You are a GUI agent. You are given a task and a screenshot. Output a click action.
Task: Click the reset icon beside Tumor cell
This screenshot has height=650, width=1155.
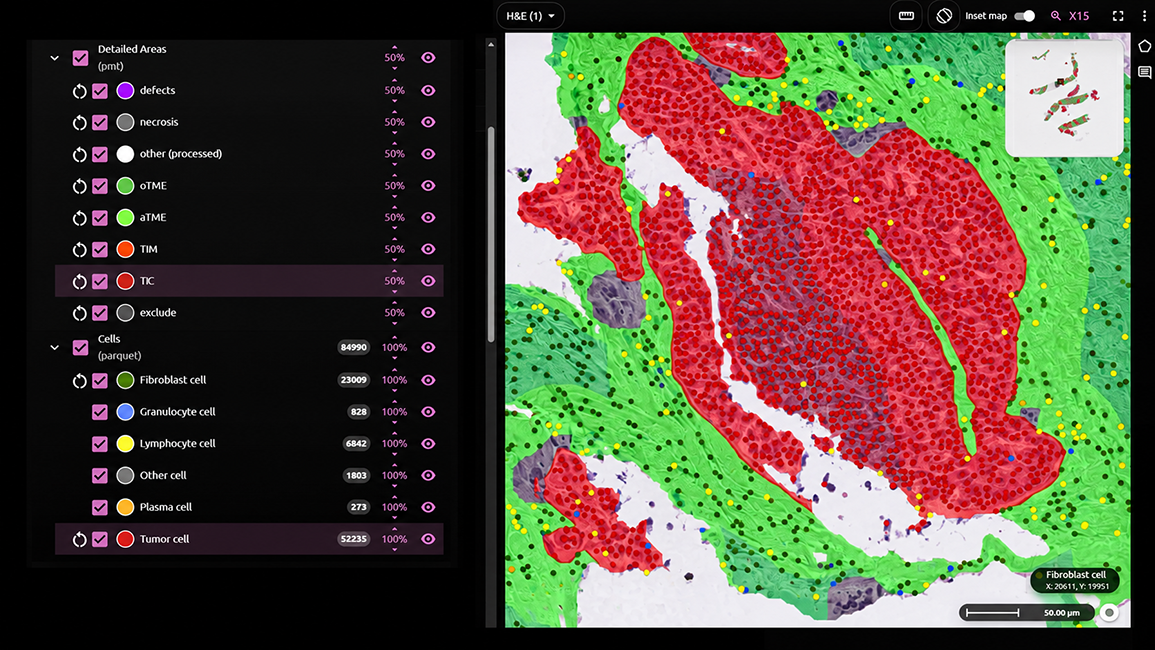click(x=80, y=539)
